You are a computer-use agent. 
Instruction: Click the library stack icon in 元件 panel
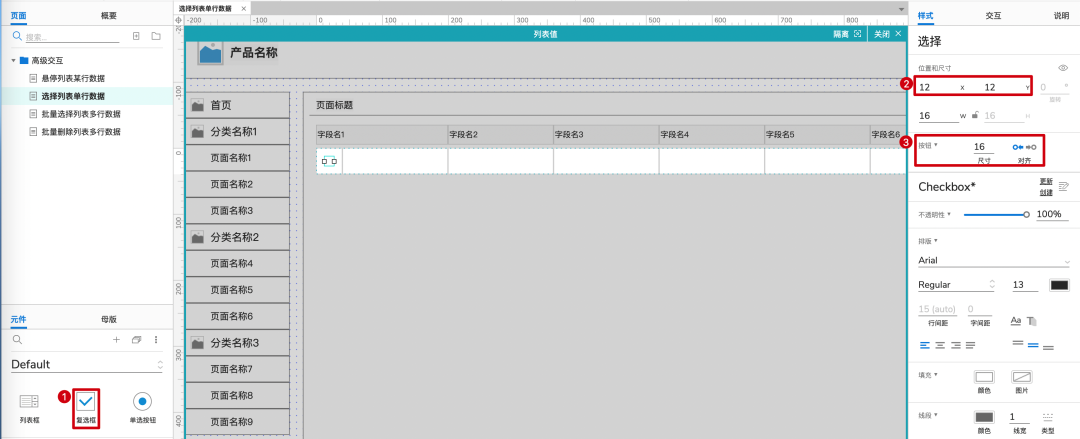[x=136, y=340]
